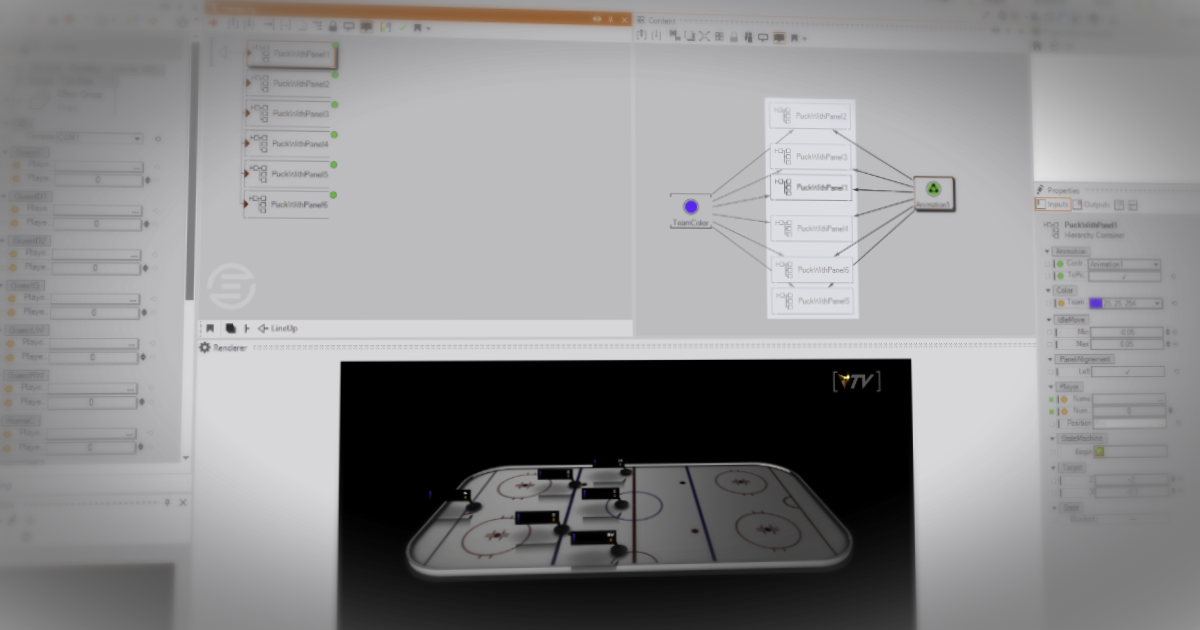Screen dimensions: 1200x630
Task: Collapse the StateMachine property group
Action: [1050, 437]
